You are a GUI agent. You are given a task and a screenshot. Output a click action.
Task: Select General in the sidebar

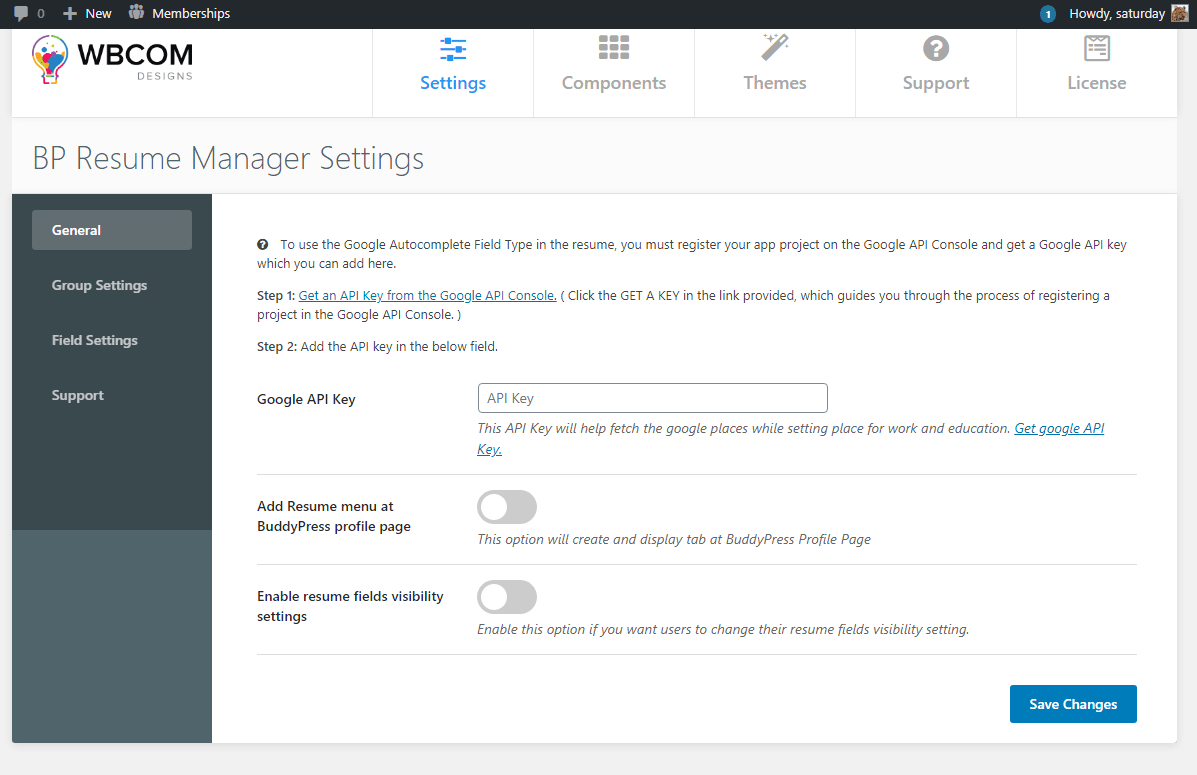[111, 230]
